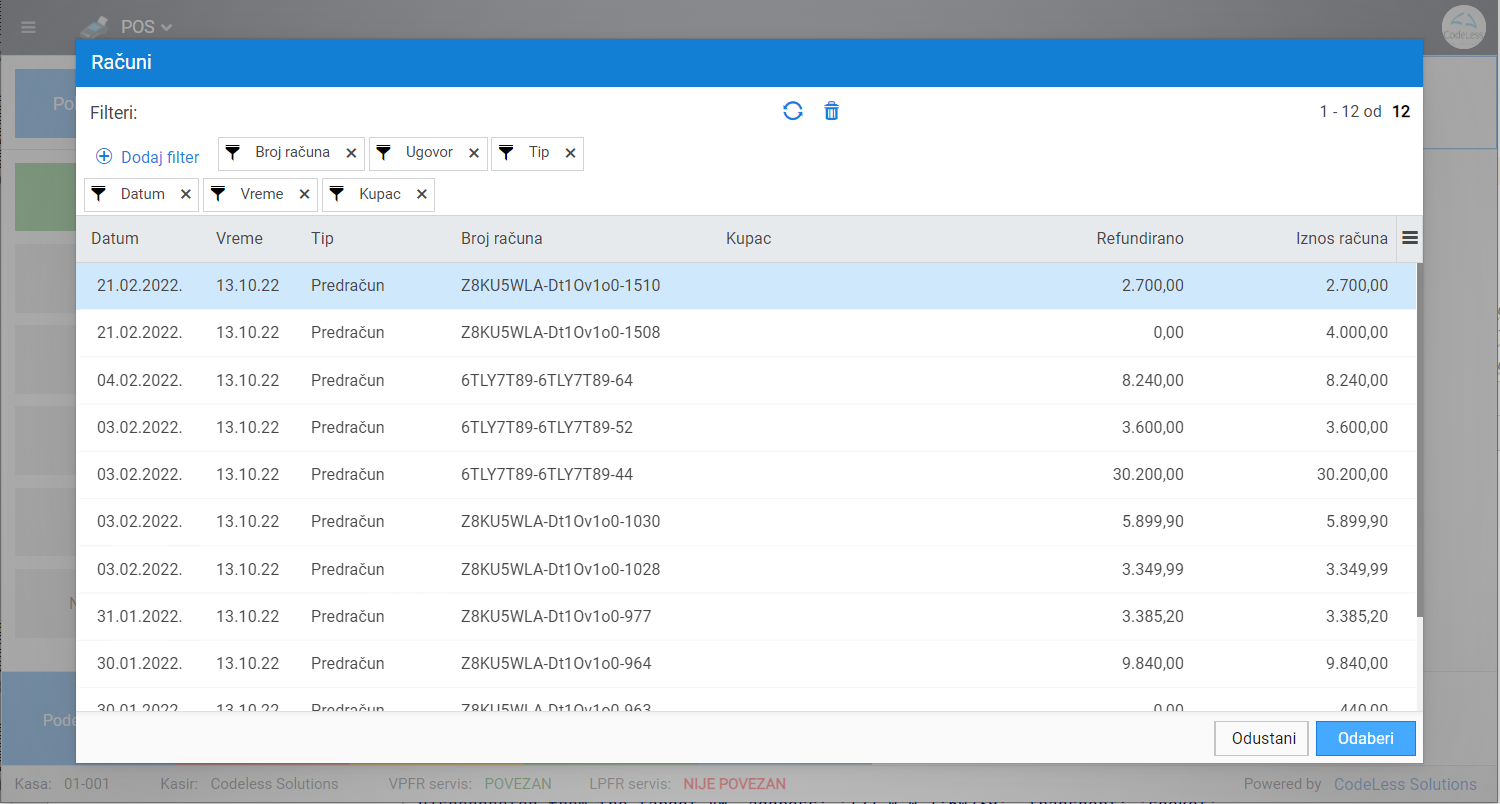The height and width of the screenshot is (804, 1500).
Task: Expand the POS dropdown in header
Action: [x=146, y=27]
